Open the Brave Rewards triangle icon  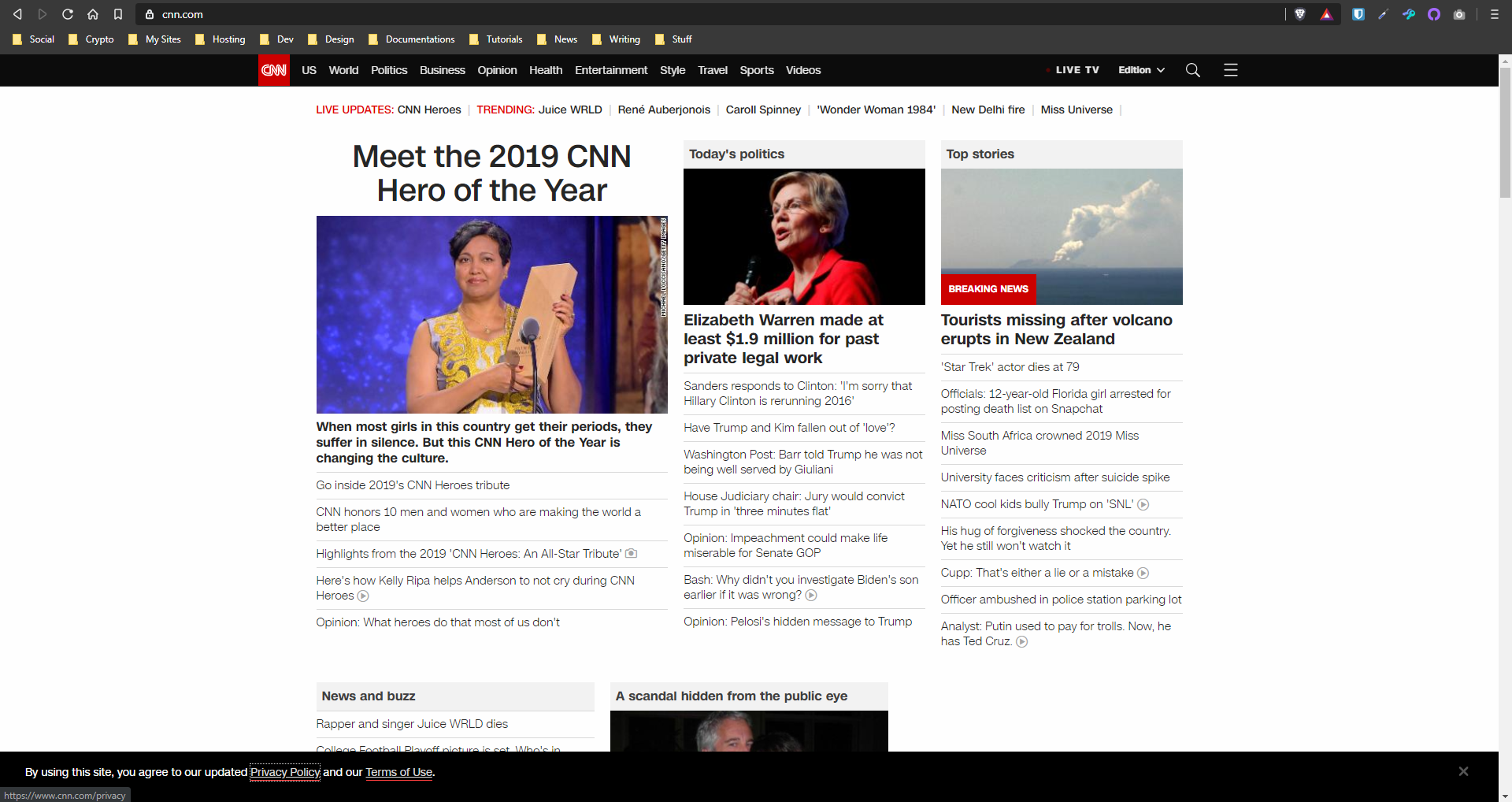[1327, 14]
